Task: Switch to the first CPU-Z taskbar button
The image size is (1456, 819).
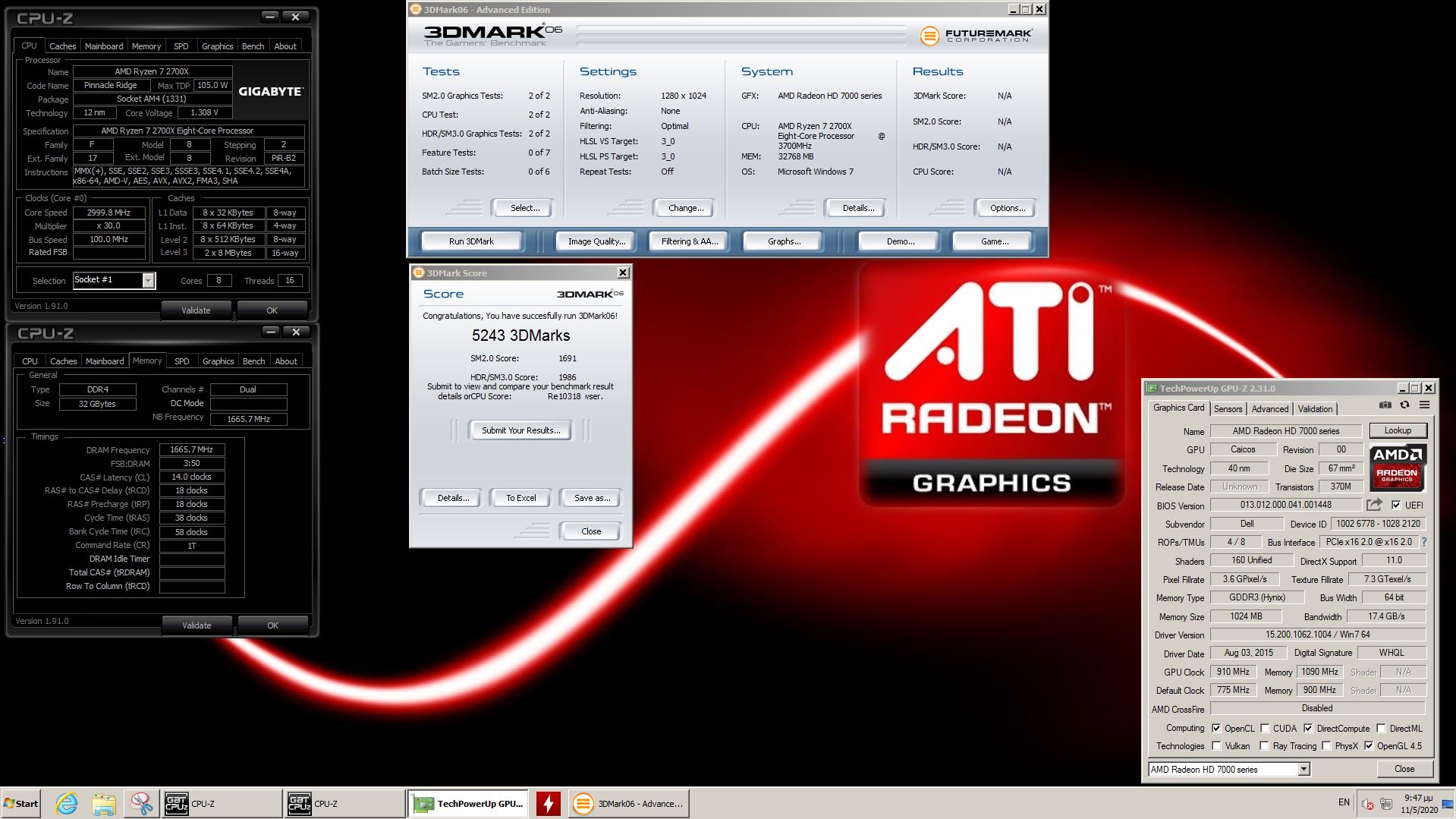Action: tap(222, 804)
